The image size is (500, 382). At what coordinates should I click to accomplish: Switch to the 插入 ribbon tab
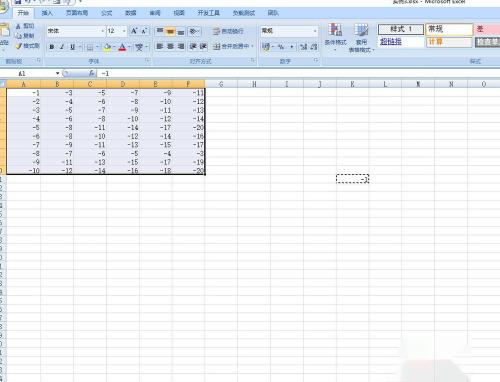pos(47,13)
